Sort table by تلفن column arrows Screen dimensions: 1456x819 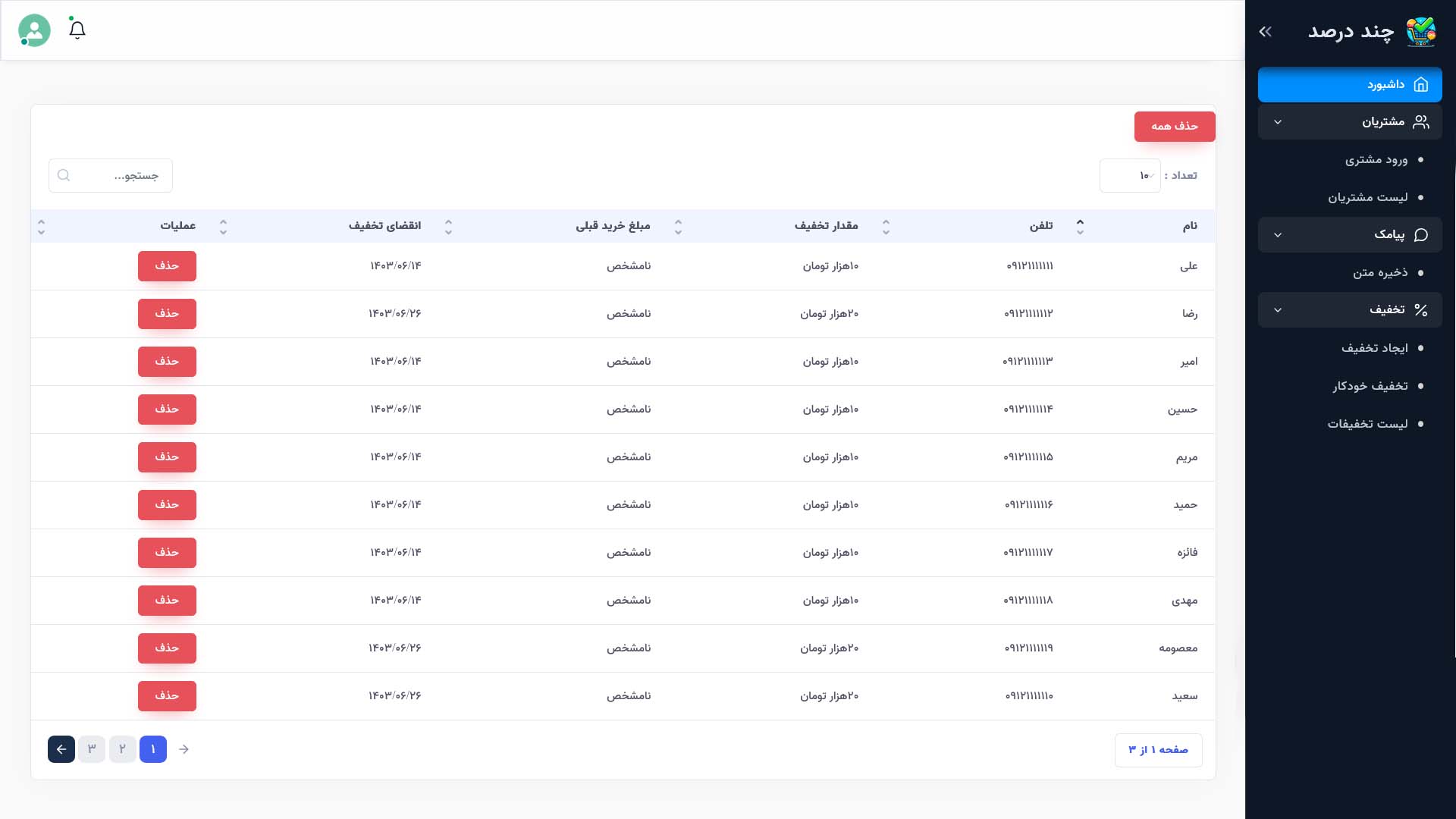(x=1080, y=226)
